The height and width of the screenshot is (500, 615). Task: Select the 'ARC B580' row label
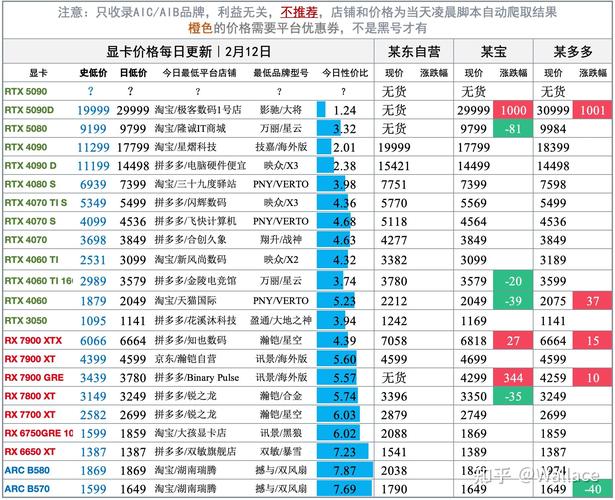(27, 470)
